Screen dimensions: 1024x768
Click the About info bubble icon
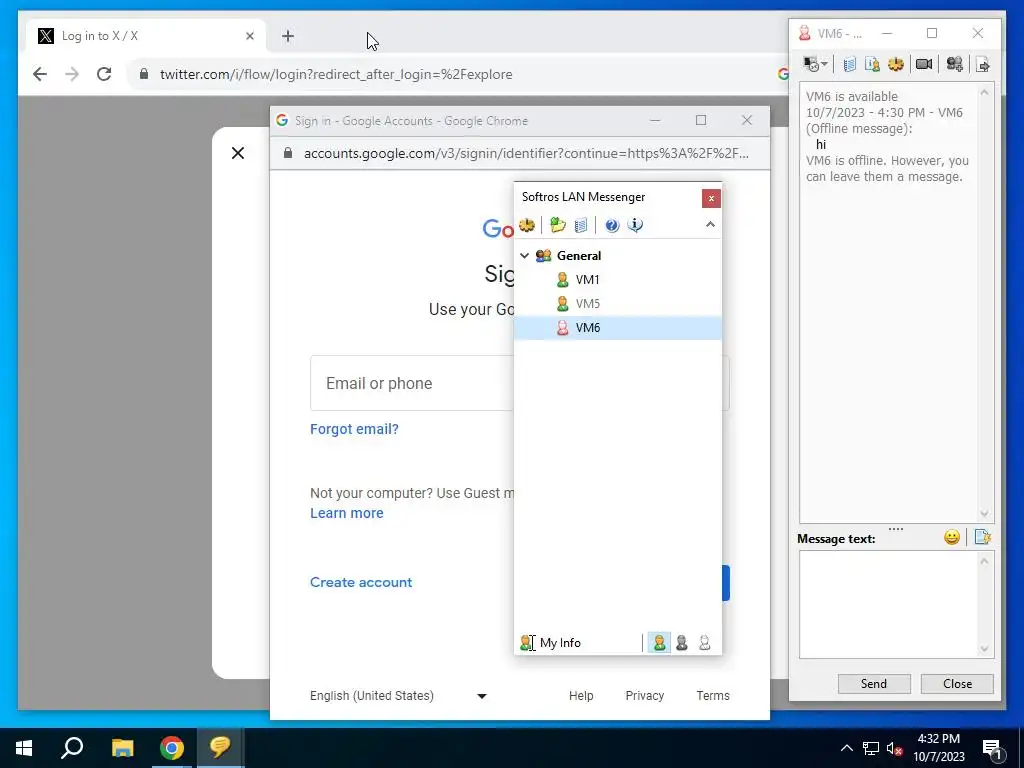(635, 225)
